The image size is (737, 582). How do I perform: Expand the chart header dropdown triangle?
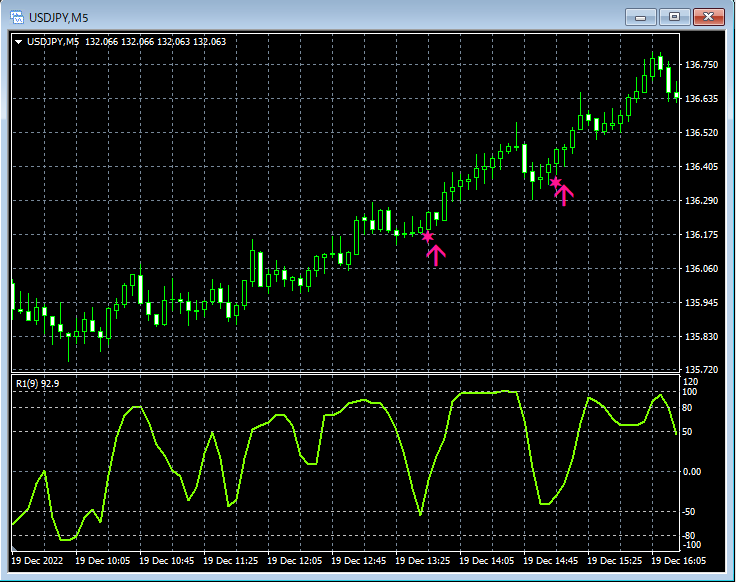tap(19, 42)
